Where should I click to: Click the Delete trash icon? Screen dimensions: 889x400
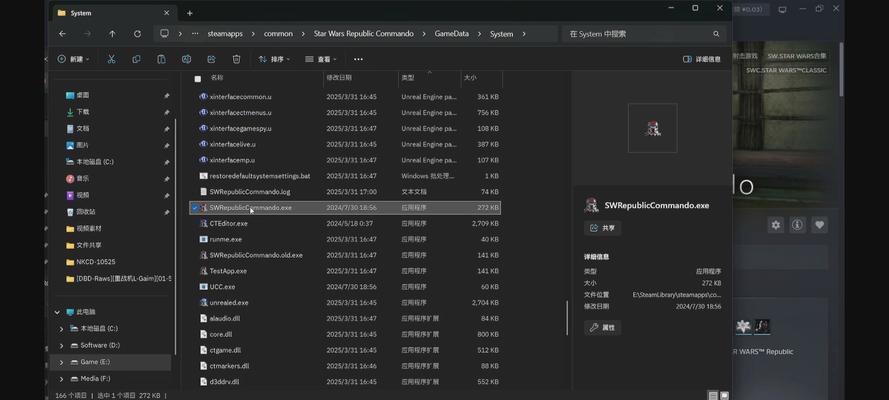(x=236, y=59)
